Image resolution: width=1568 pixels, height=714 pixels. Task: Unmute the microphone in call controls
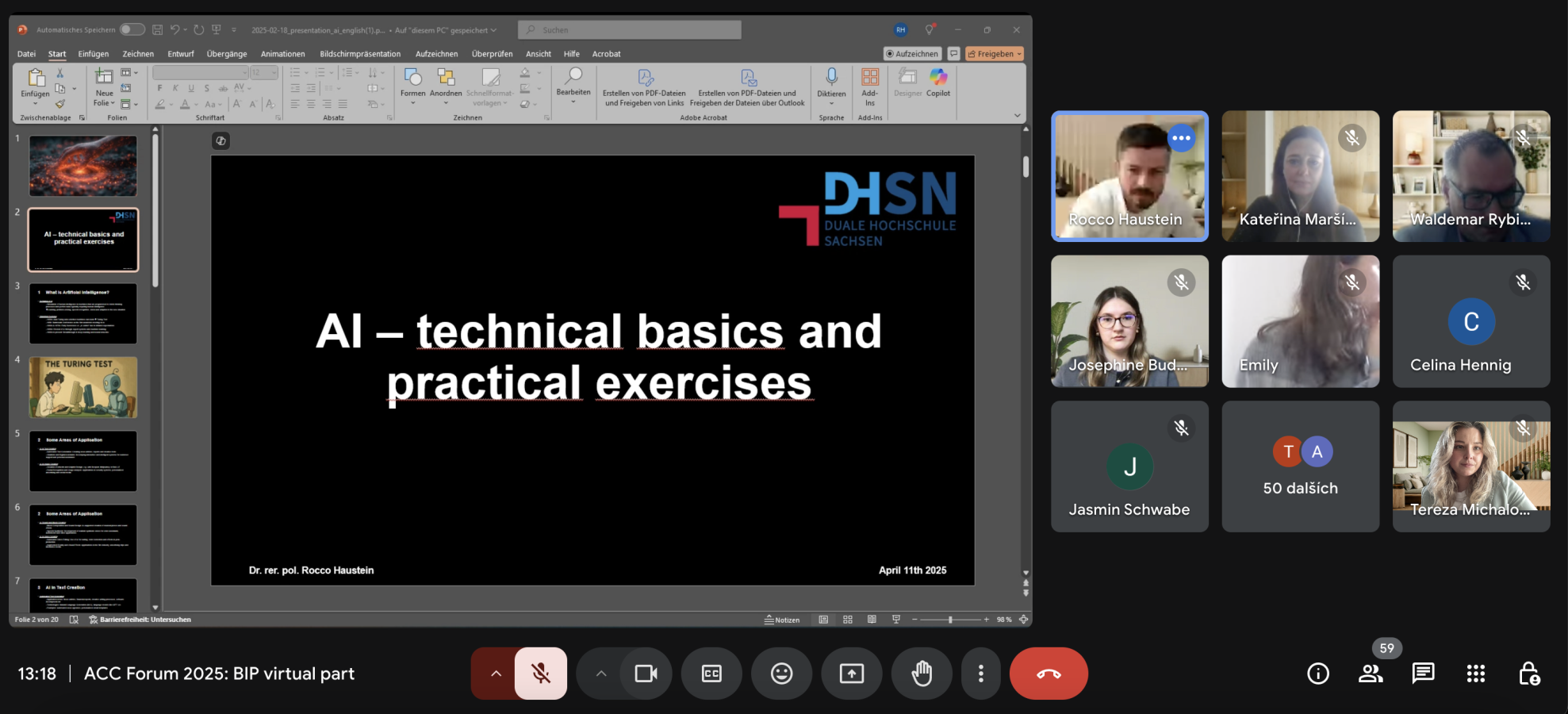point(541,674)
